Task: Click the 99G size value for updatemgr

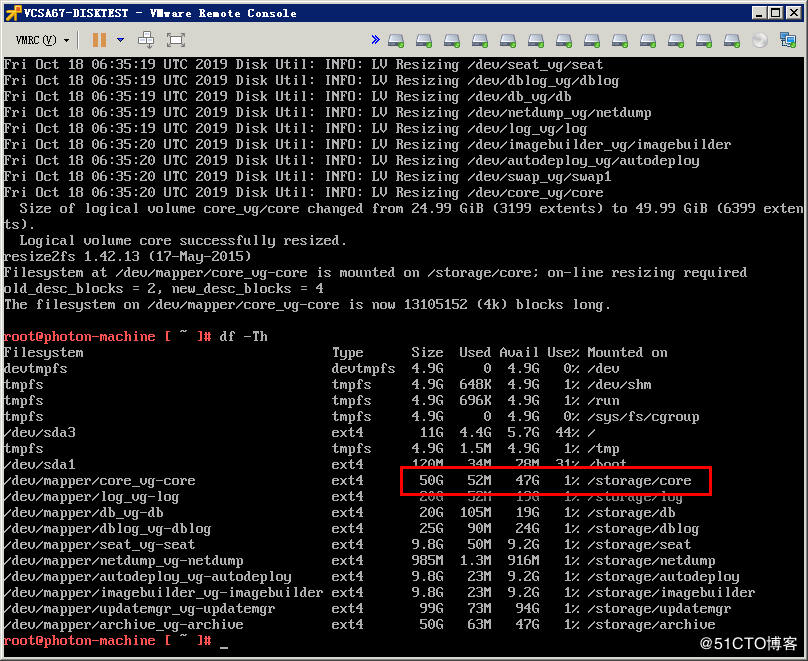Action: [x=431, y=608]
